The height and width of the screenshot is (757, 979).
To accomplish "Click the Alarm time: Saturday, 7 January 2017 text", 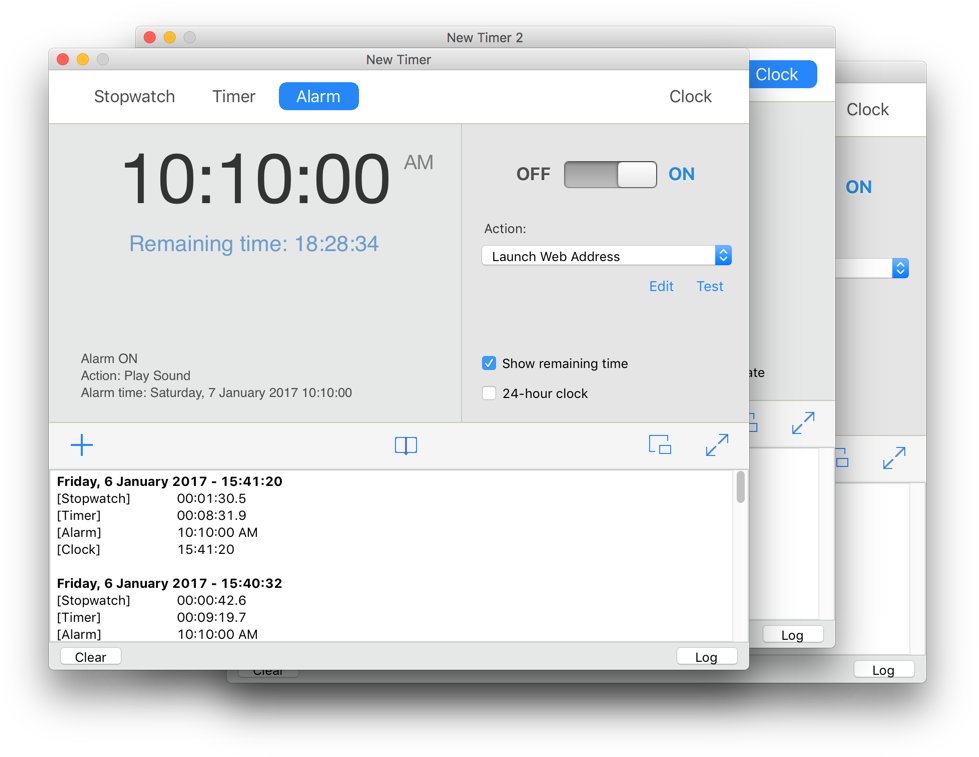I will coord(216,393).
